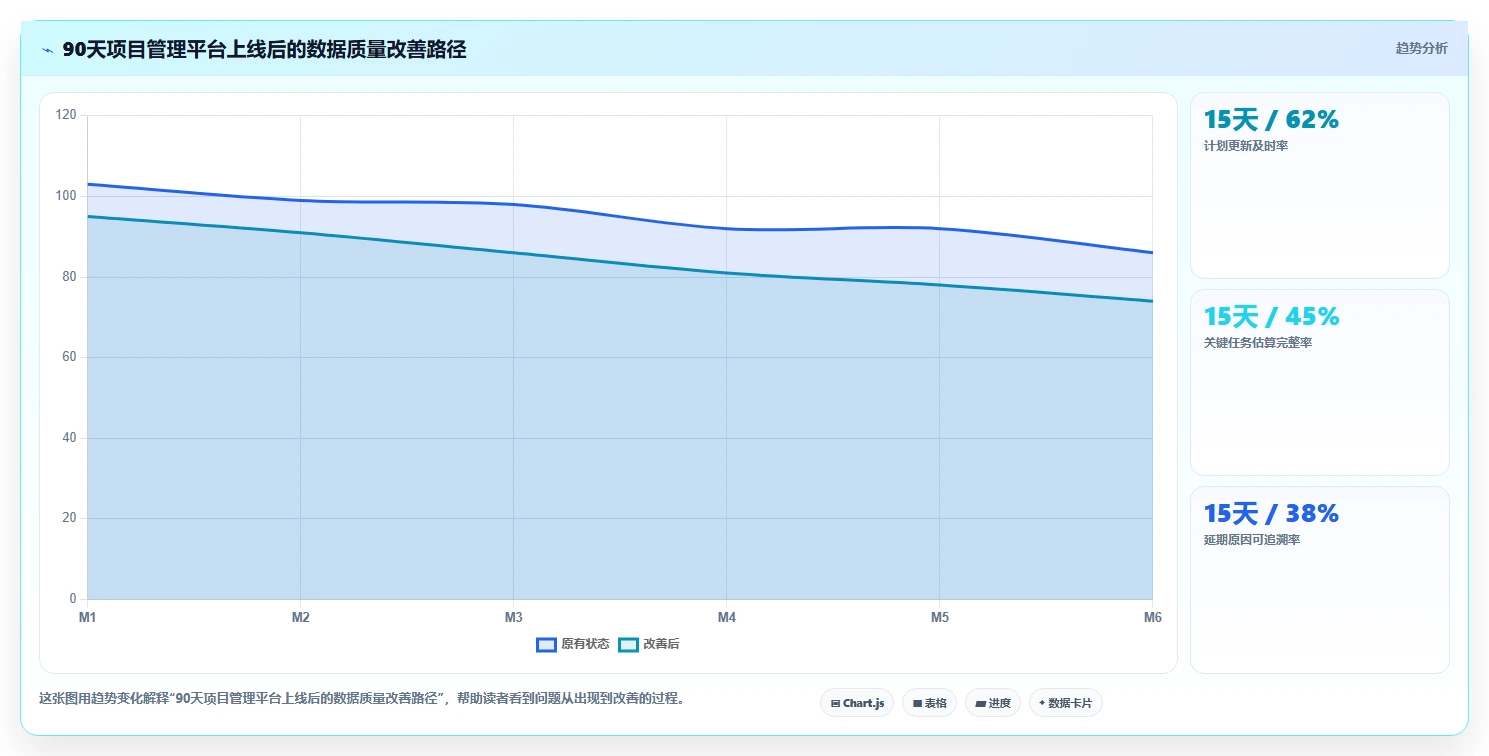Image resolution: width=1489 pixels, height=756 pixels.
Task: Click the blue 原有状态 legend color box
Action: (546, 645)
